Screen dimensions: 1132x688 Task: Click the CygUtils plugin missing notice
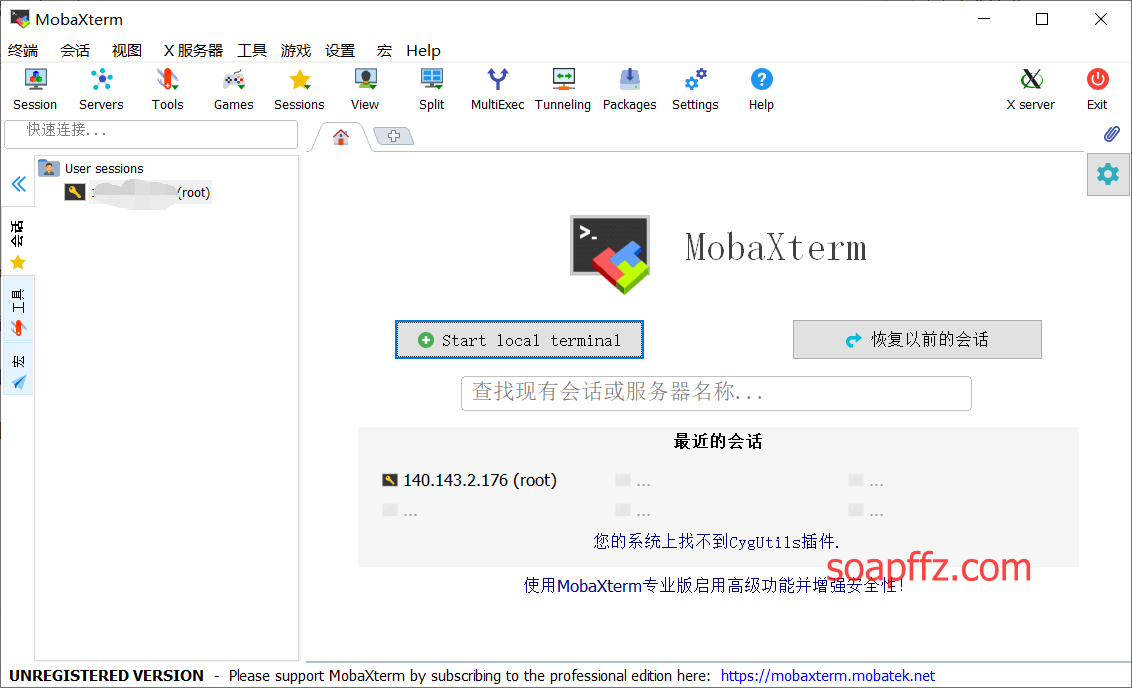tap(716, 541)
